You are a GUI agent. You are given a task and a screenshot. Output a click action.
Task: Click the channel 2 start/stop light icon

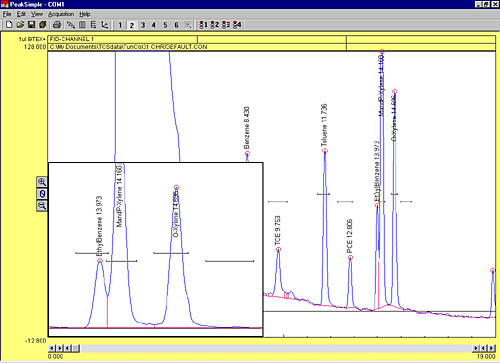pos(214,25)
